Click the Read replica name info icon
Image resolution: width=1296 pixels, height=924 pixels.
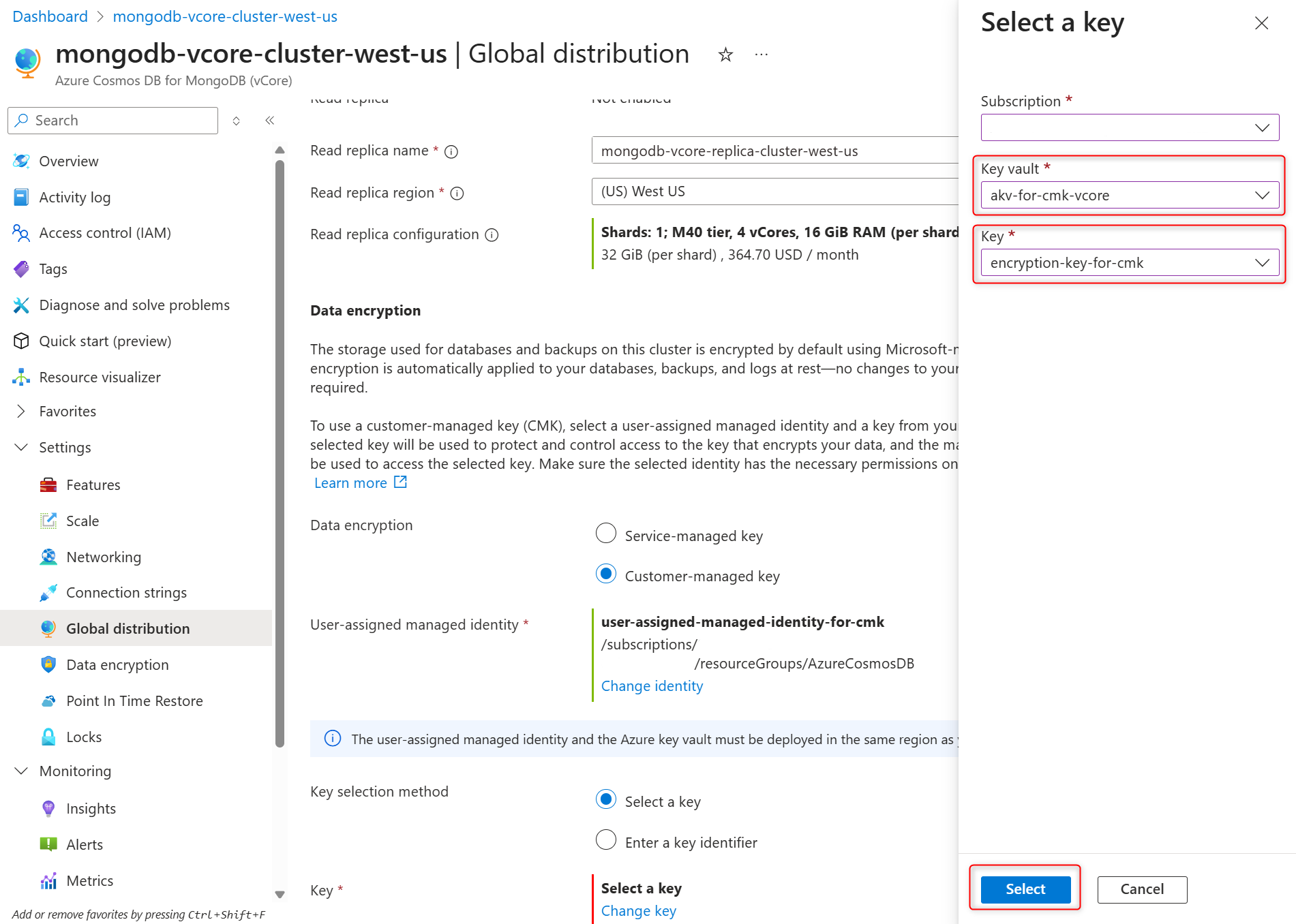coord(451,151)
